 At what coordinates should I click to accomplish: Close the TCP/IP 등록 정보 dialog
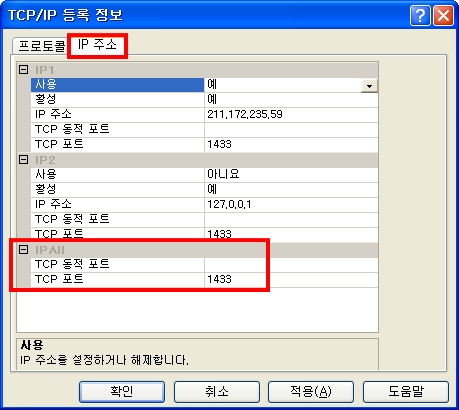(443, 15)
